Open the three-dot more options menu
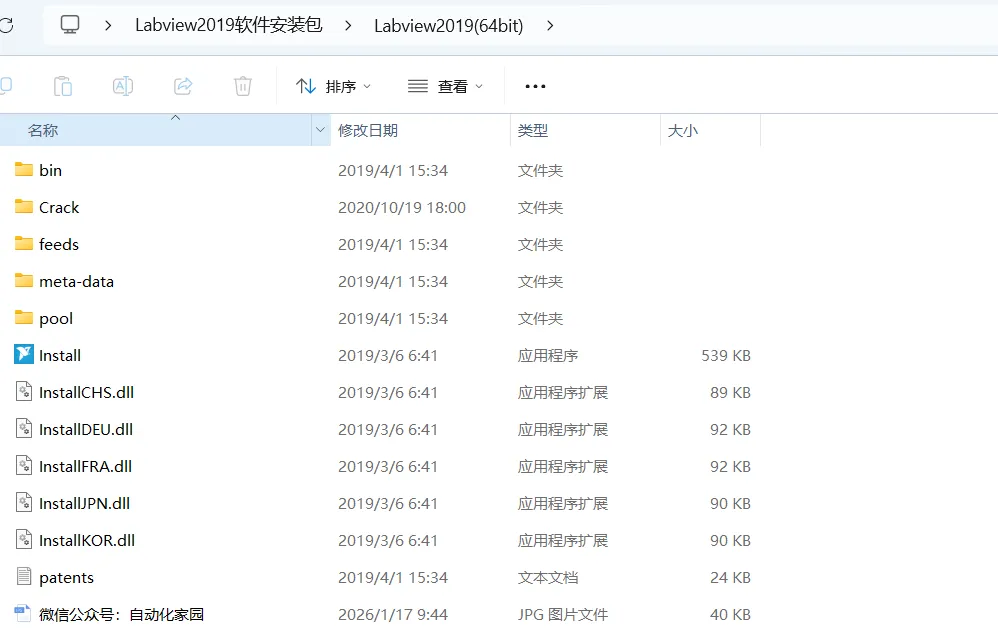The image size is (998, 633). [x=535, y=86]
